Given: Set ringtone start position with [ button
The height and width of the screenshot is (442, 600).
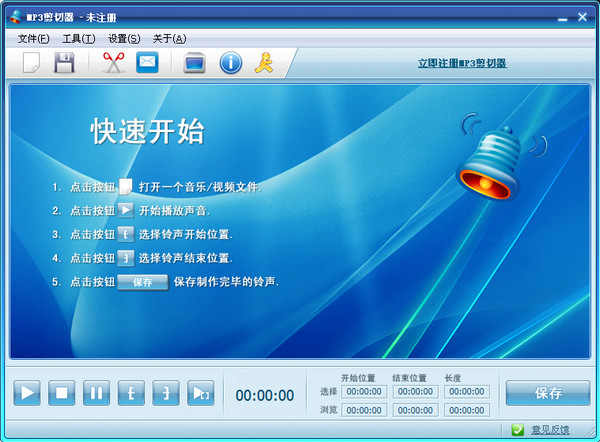Looking at the screenshot, I should [x=131, y=393].
